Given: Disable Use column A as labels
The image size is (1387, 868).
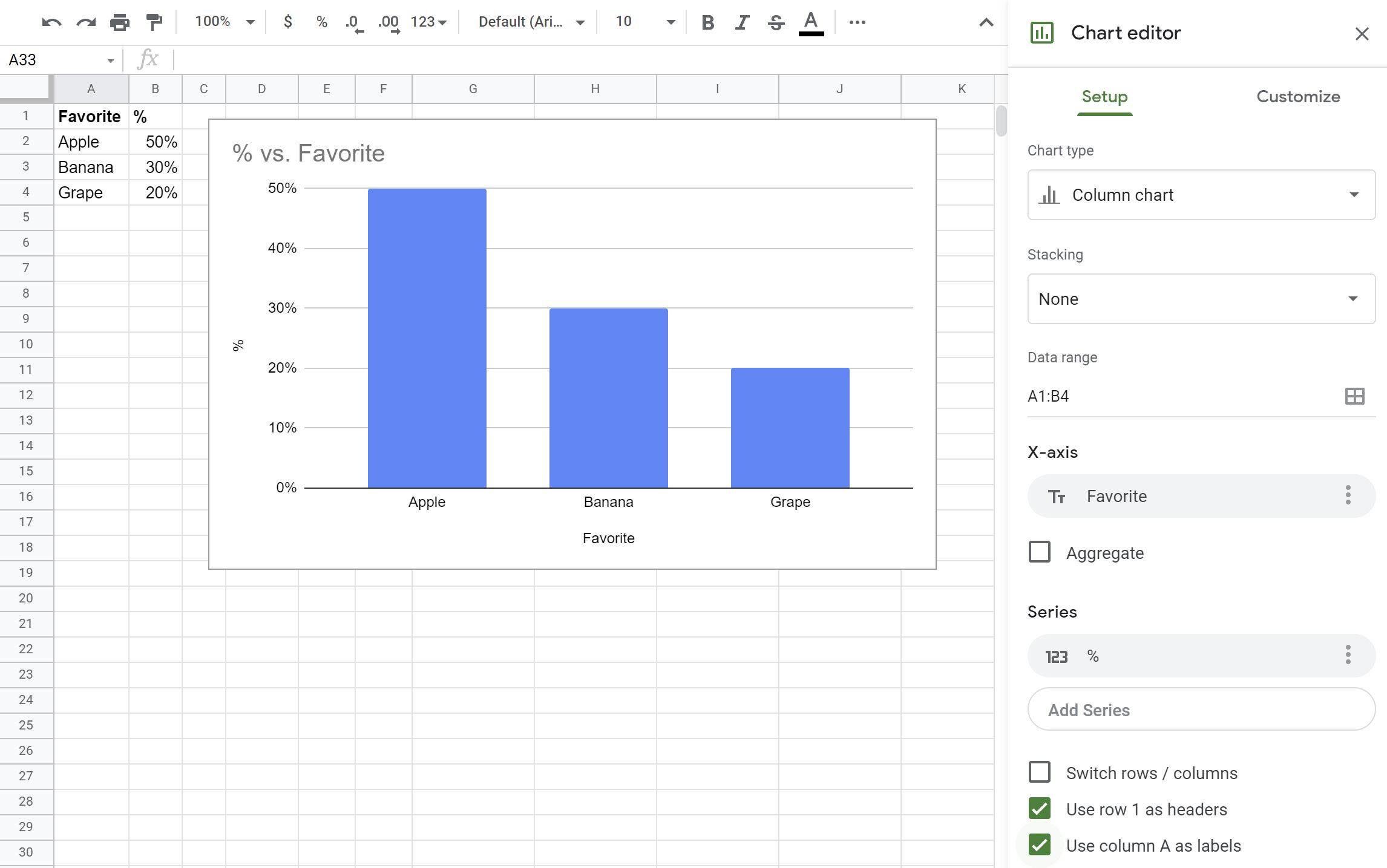Looking at the screenshot, I should (x=1040, y=845).
